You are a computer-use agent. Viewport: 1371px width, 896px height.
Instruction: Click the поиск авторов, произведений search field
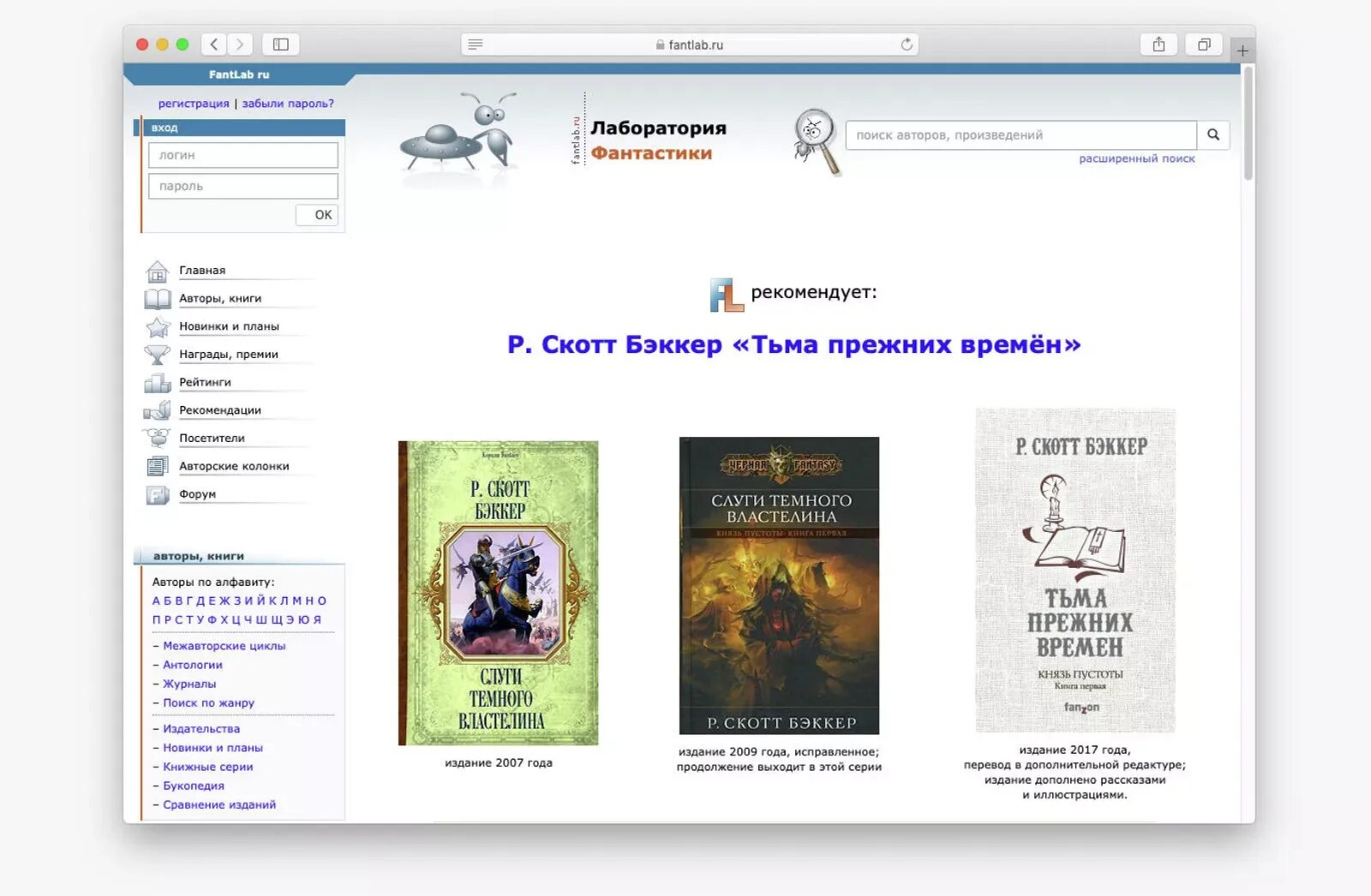[x=1021, y=134]
